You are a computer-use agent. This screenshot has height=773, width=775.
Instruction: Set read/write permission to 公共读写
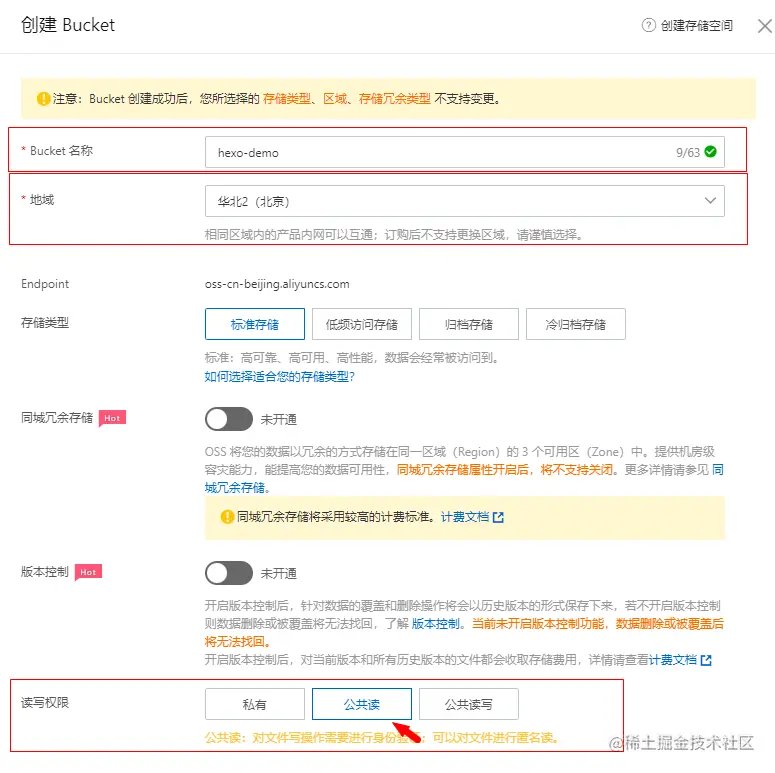click(469, 704)
